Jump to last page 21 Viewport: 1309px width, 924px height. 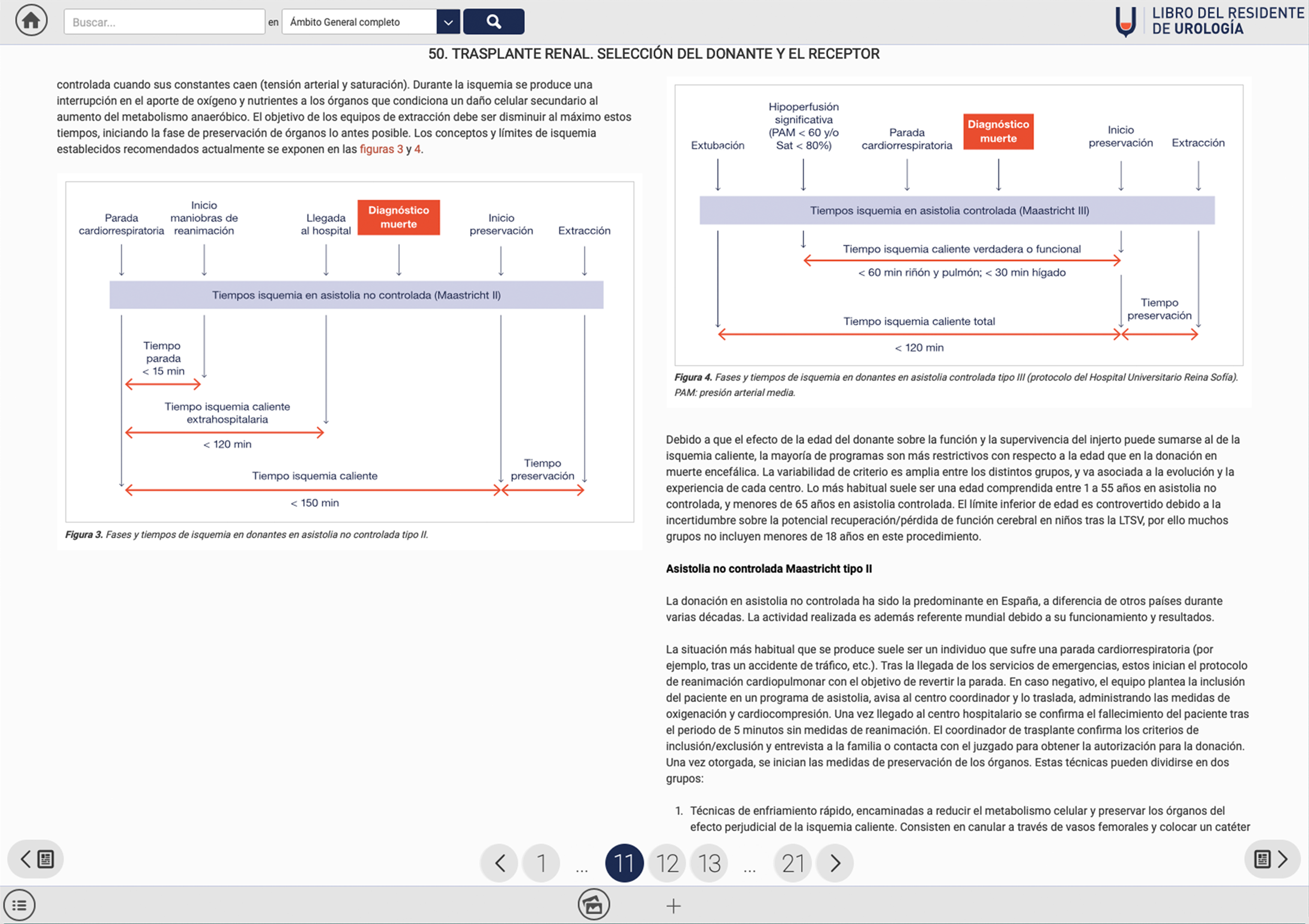pos(793,863)
